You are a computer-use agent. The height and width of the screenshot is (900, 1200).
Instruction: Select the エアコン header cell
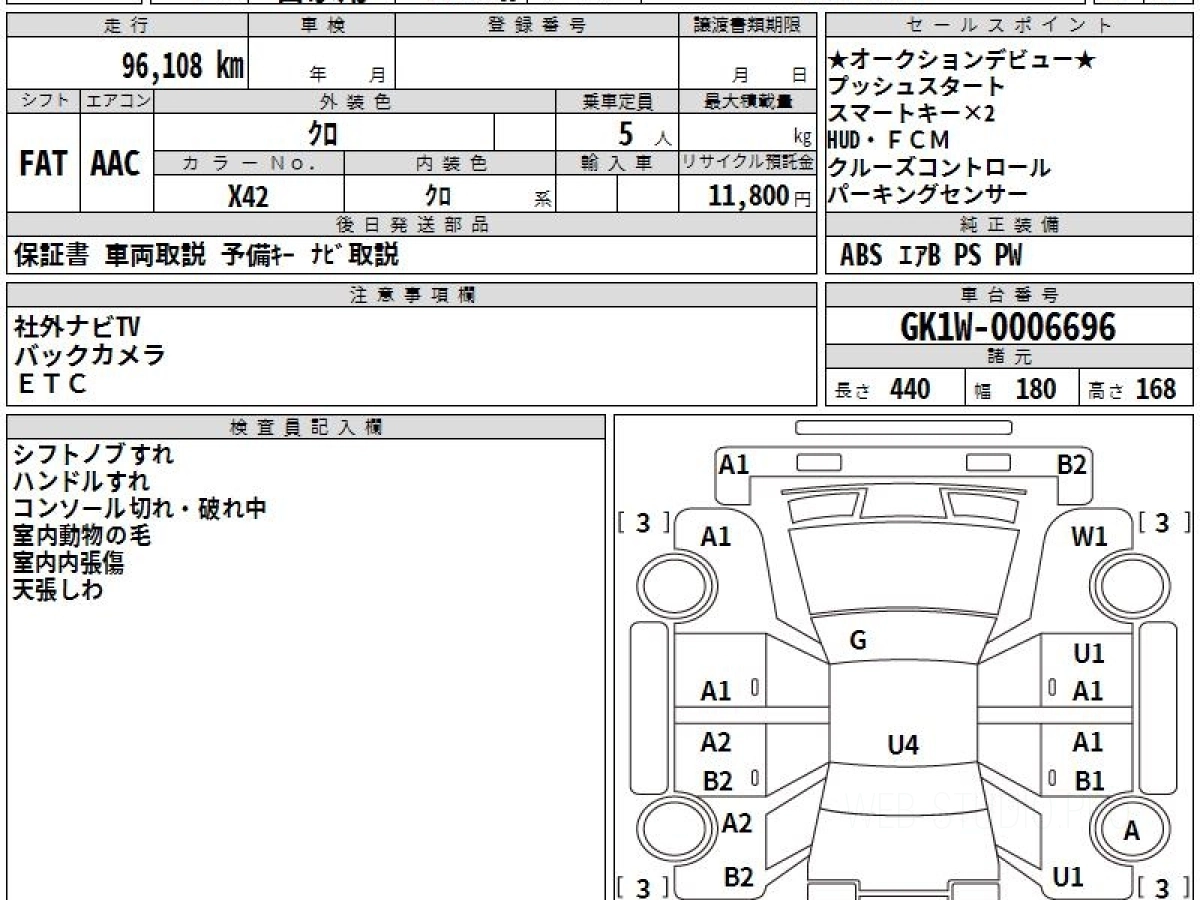pos(117,101)
